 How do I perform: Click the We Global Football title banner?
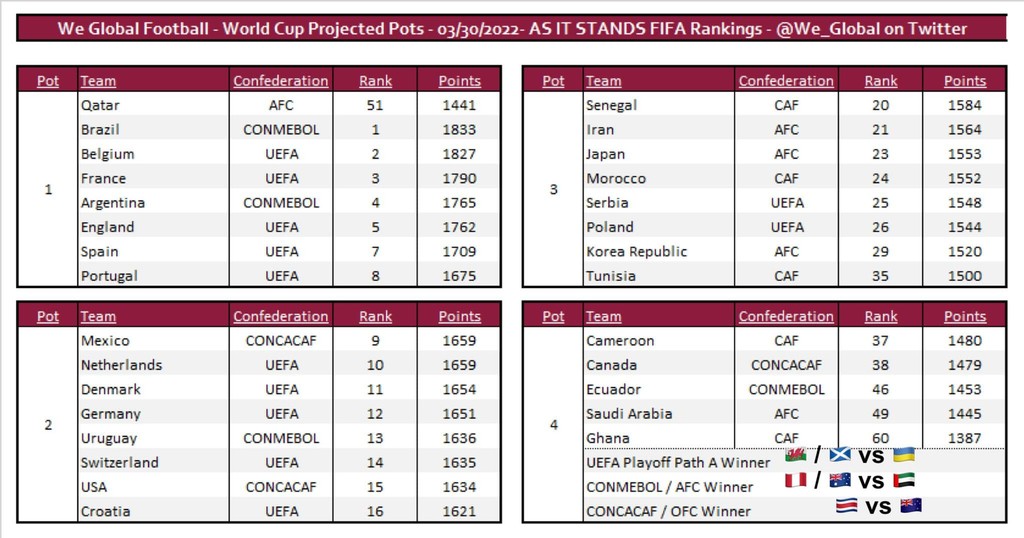tap(512, 28)
